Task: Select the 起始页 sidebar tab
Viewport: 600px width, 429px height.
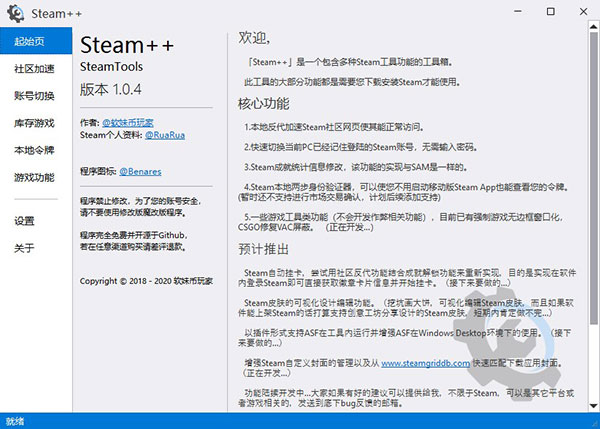Action: 36,41
